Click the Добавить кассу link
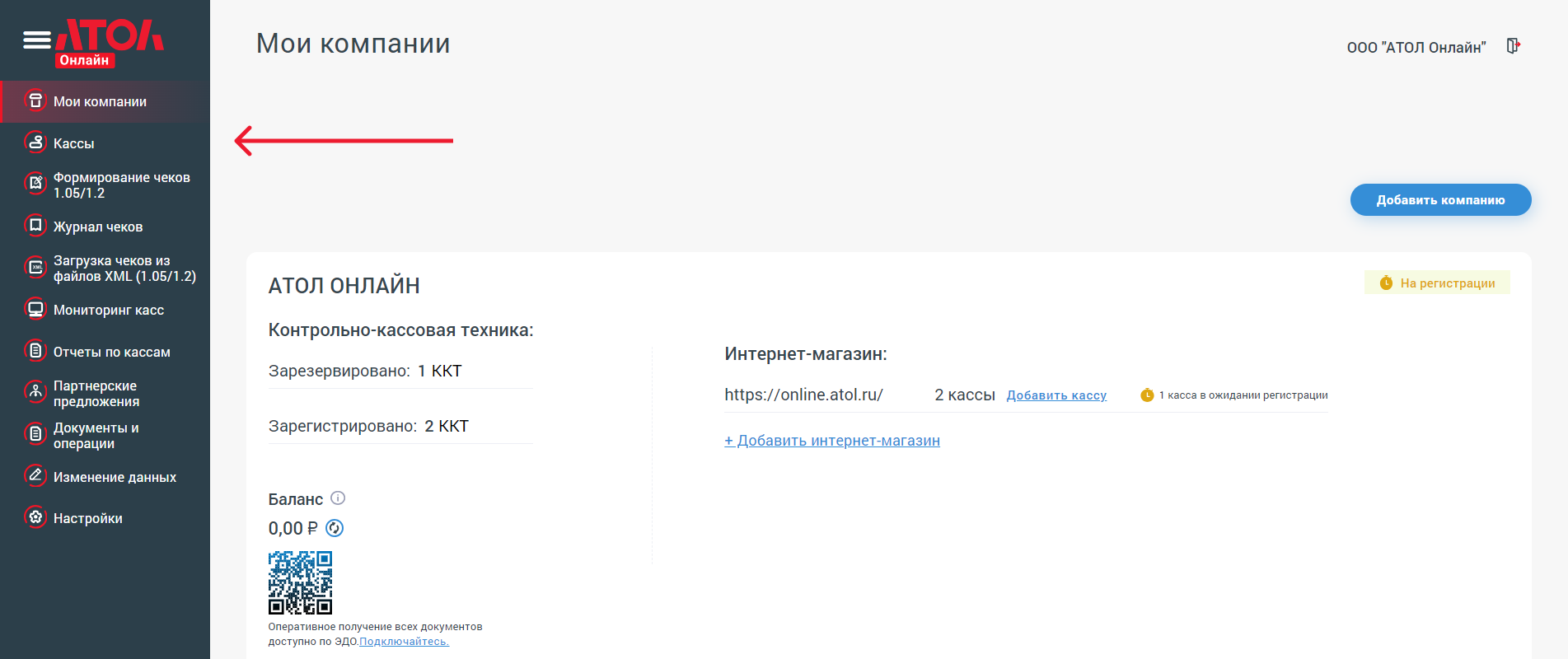The height and width of the screenshot is (659, 1568). (x=1056, y=395)
